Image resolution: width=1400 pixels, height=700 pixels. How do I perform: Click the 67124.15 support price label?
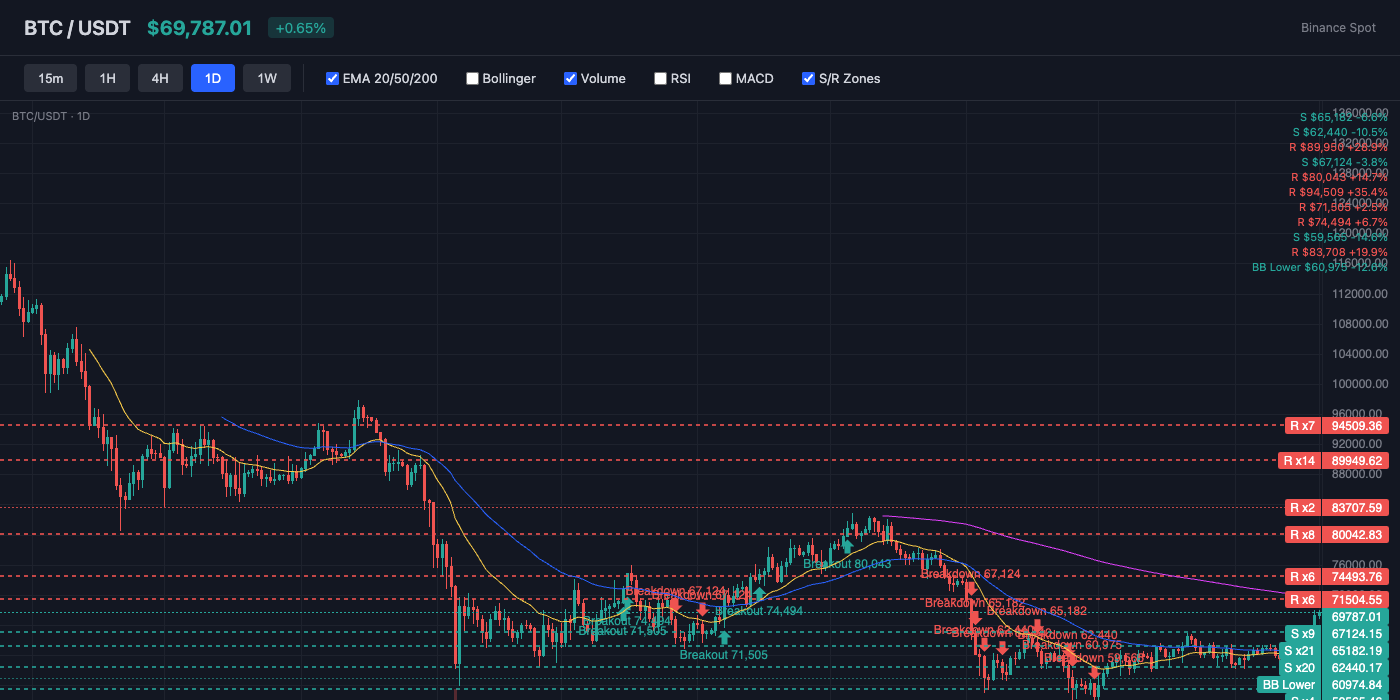click(1356, 633)
